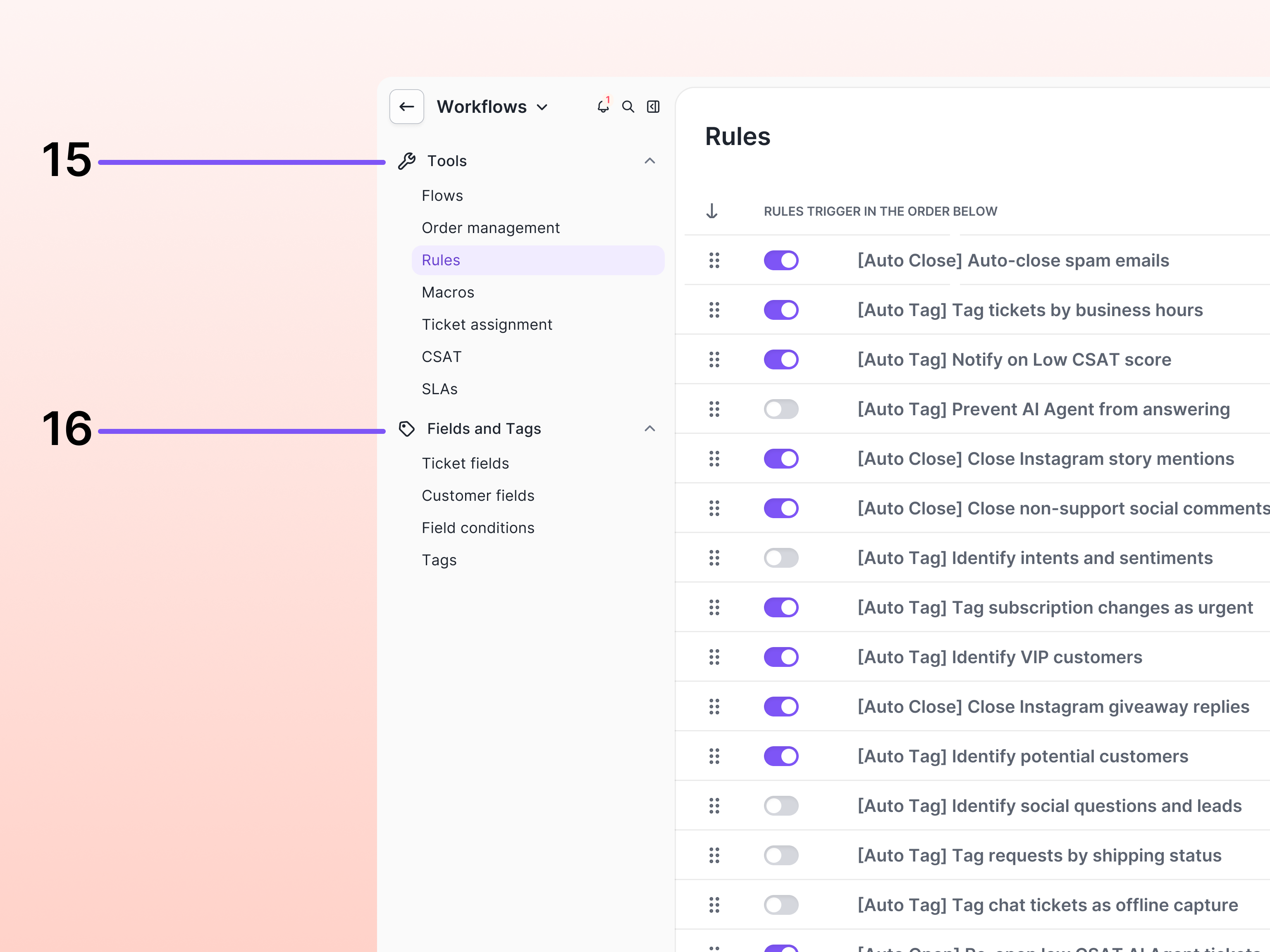Open search using the magnifier icon
The image size is (1270, 952).
[628, 107]
